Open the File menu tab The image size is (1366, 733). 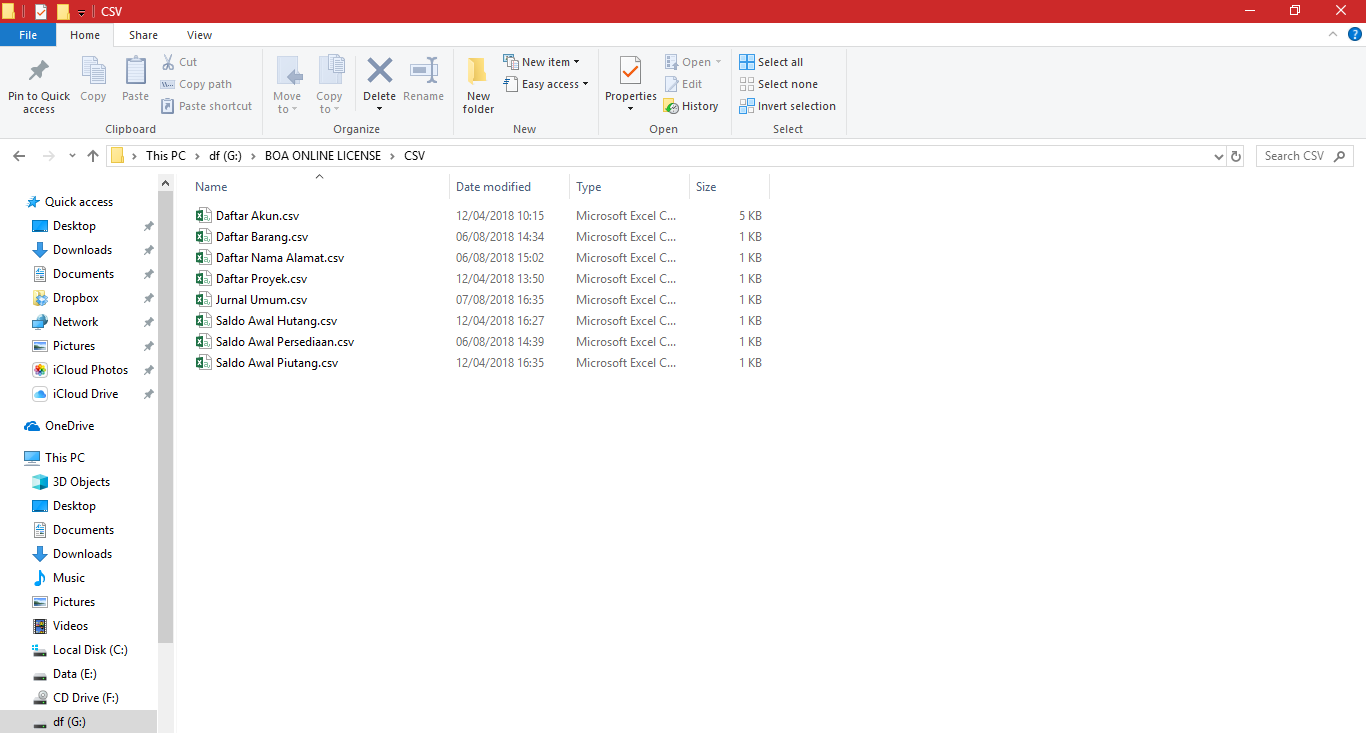pyautogui.click(x=28, y=35)
